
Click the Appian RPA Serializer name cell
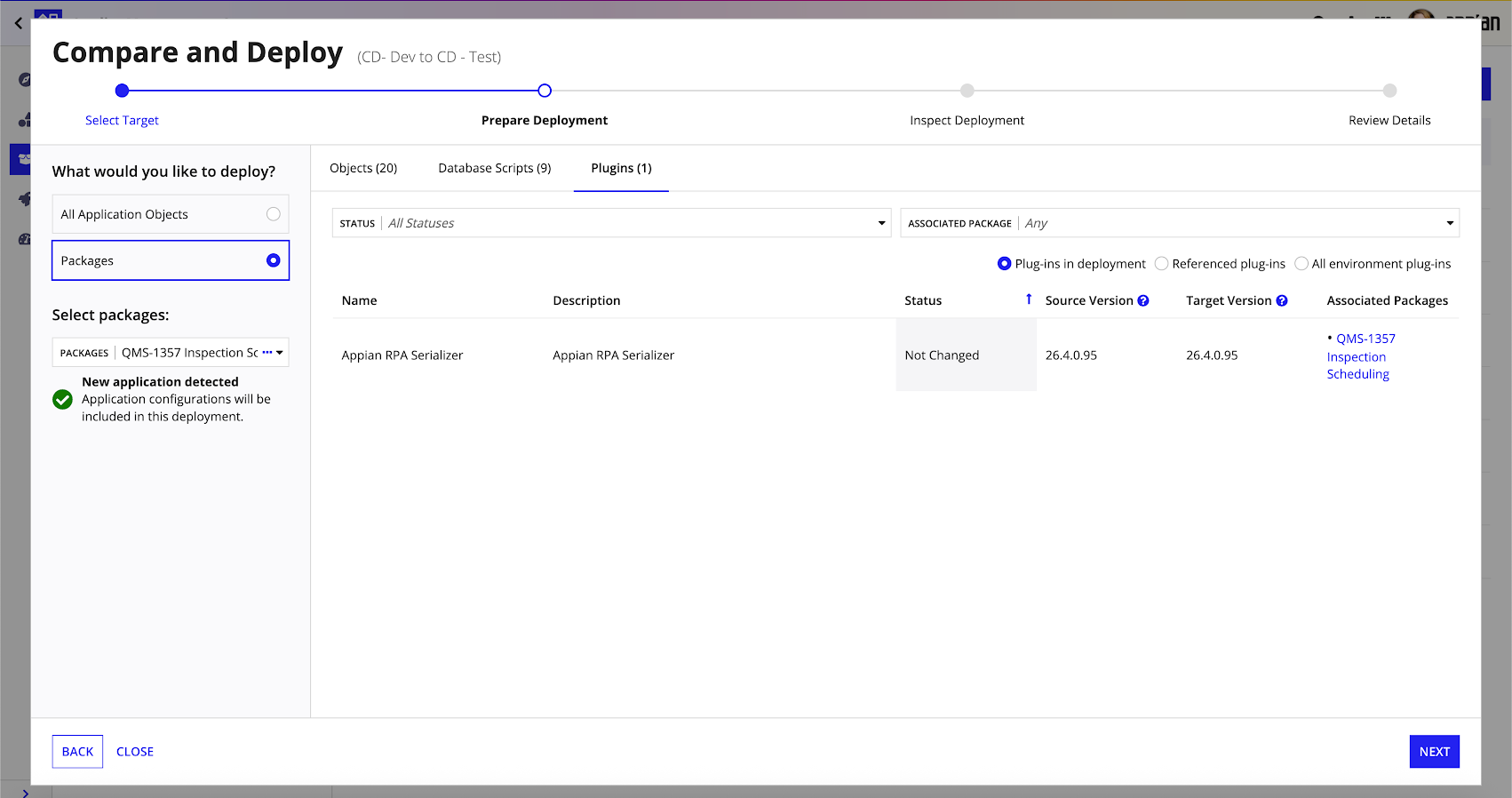402,355
